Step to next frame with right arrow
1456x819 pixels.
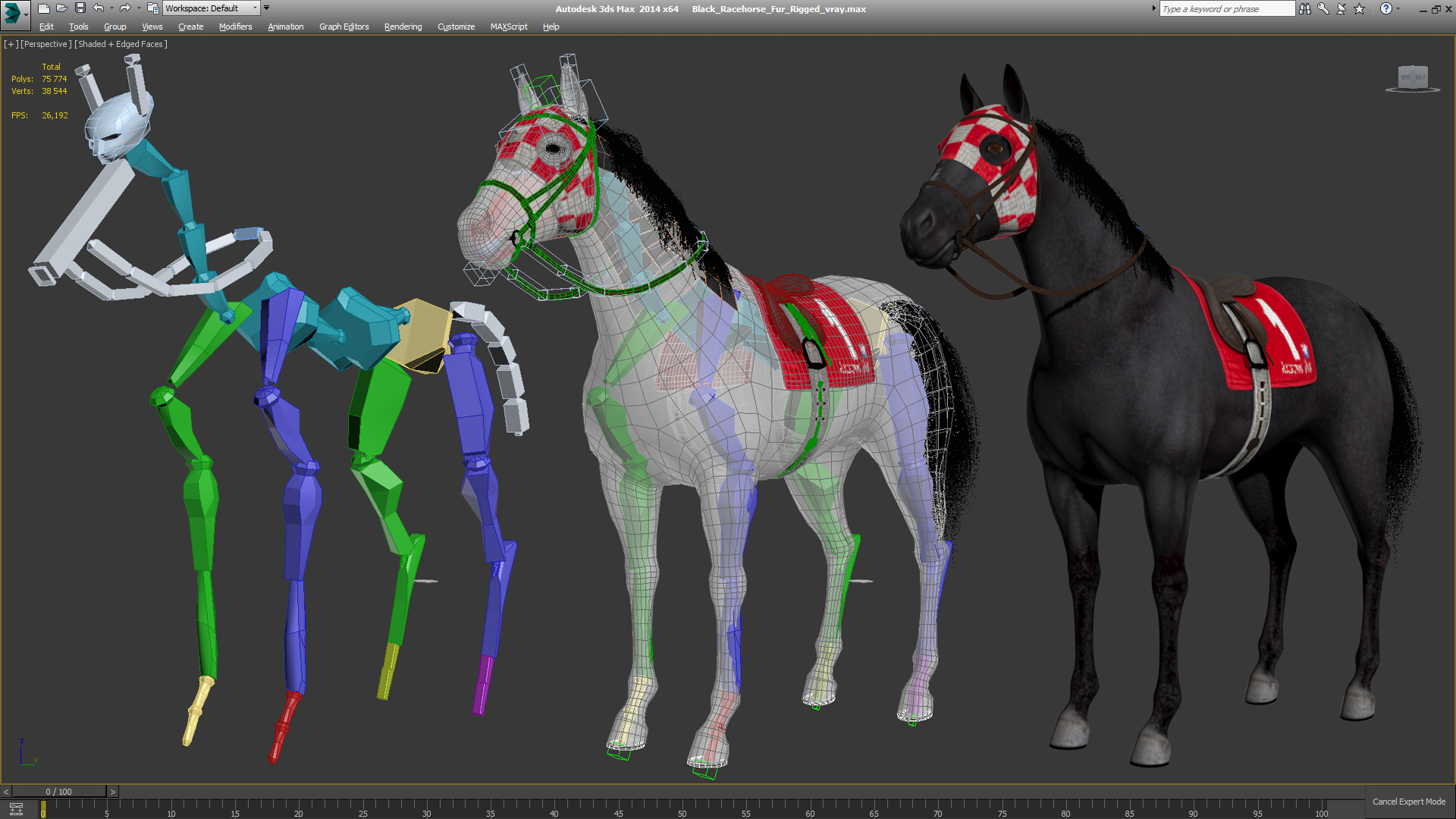pos(113,792)
